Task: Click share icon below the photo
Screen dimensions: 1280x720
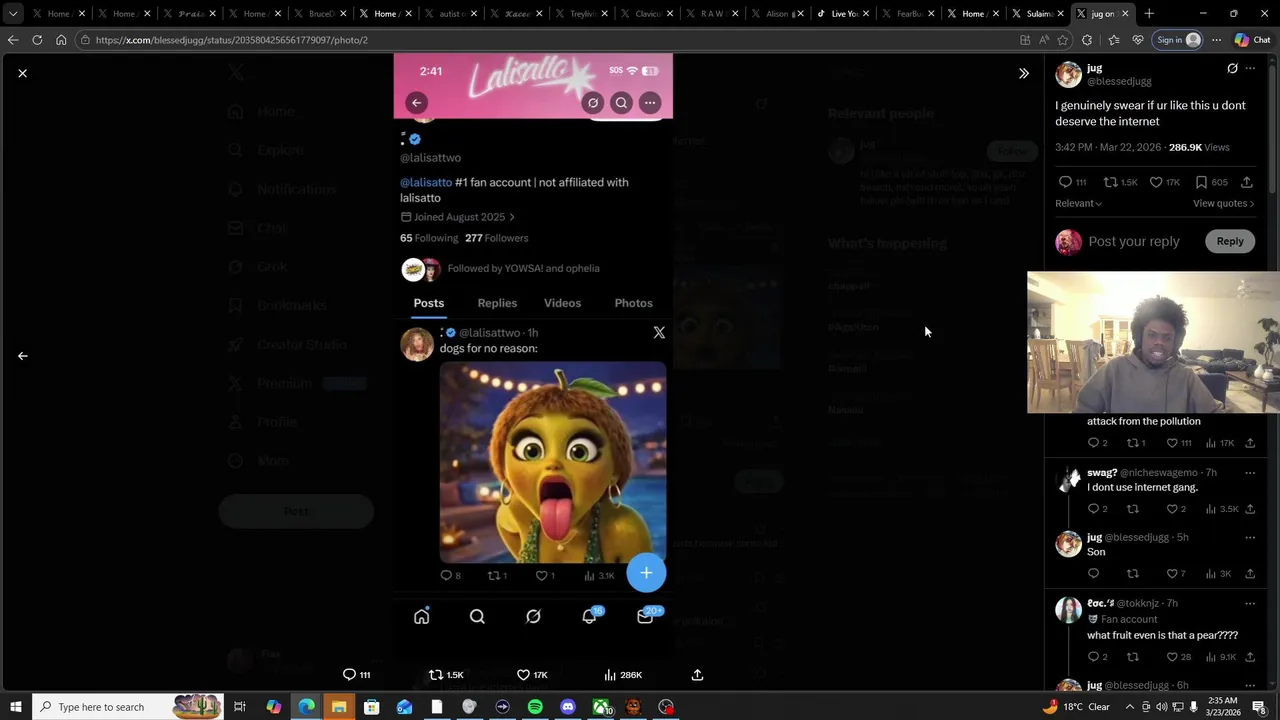Action: [698, 675]
